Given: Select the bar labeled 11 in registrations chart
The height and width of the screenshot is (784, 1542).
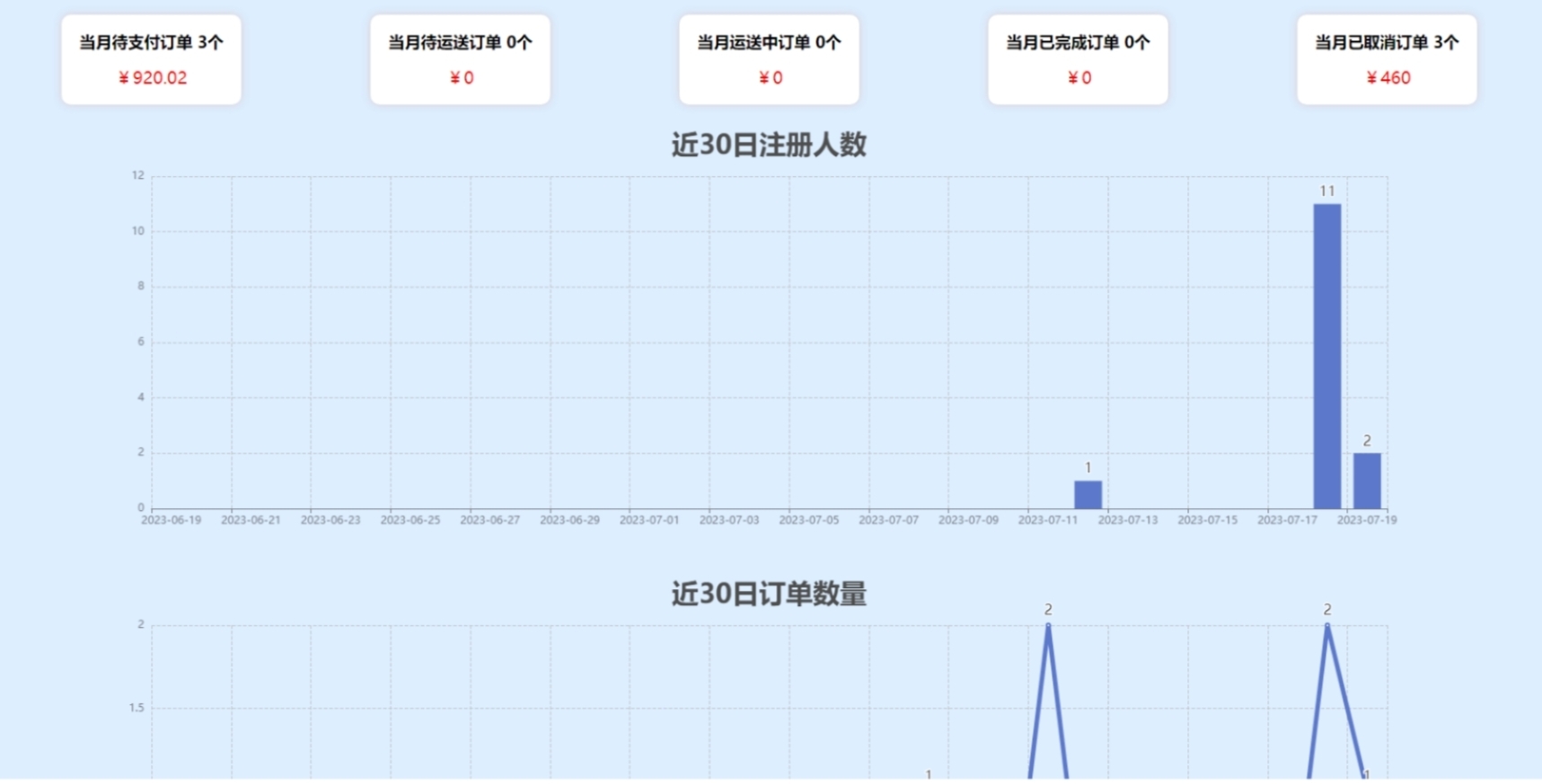Looking at the screenshot, I should [1327, 356].
